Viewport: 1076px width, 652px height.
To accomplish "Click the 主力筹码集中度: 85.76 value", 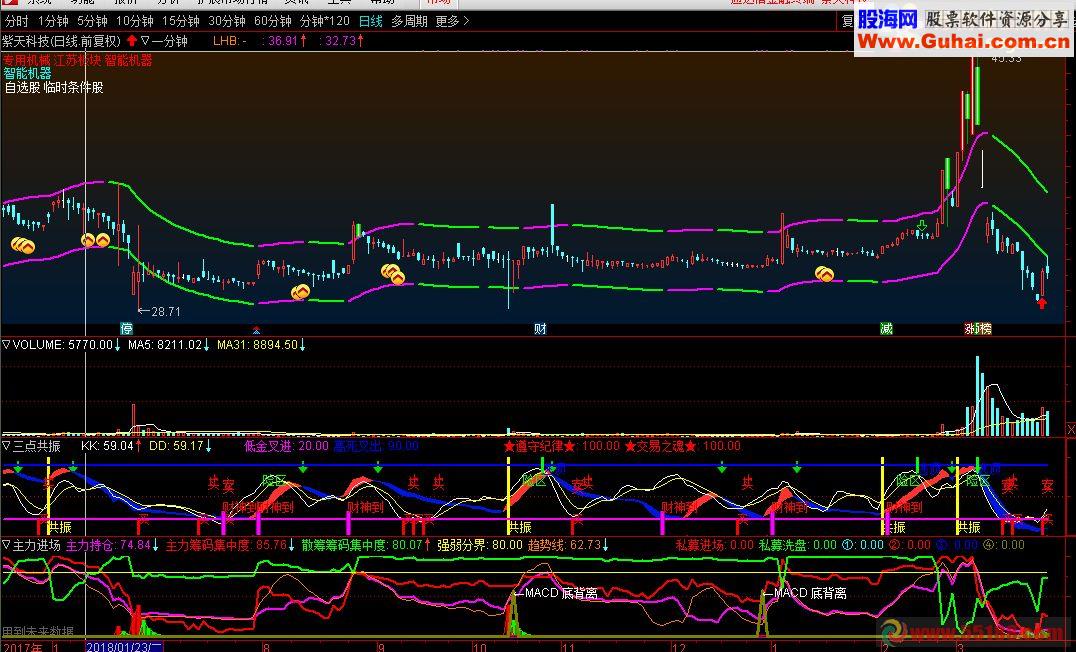I will click(226, 545).
